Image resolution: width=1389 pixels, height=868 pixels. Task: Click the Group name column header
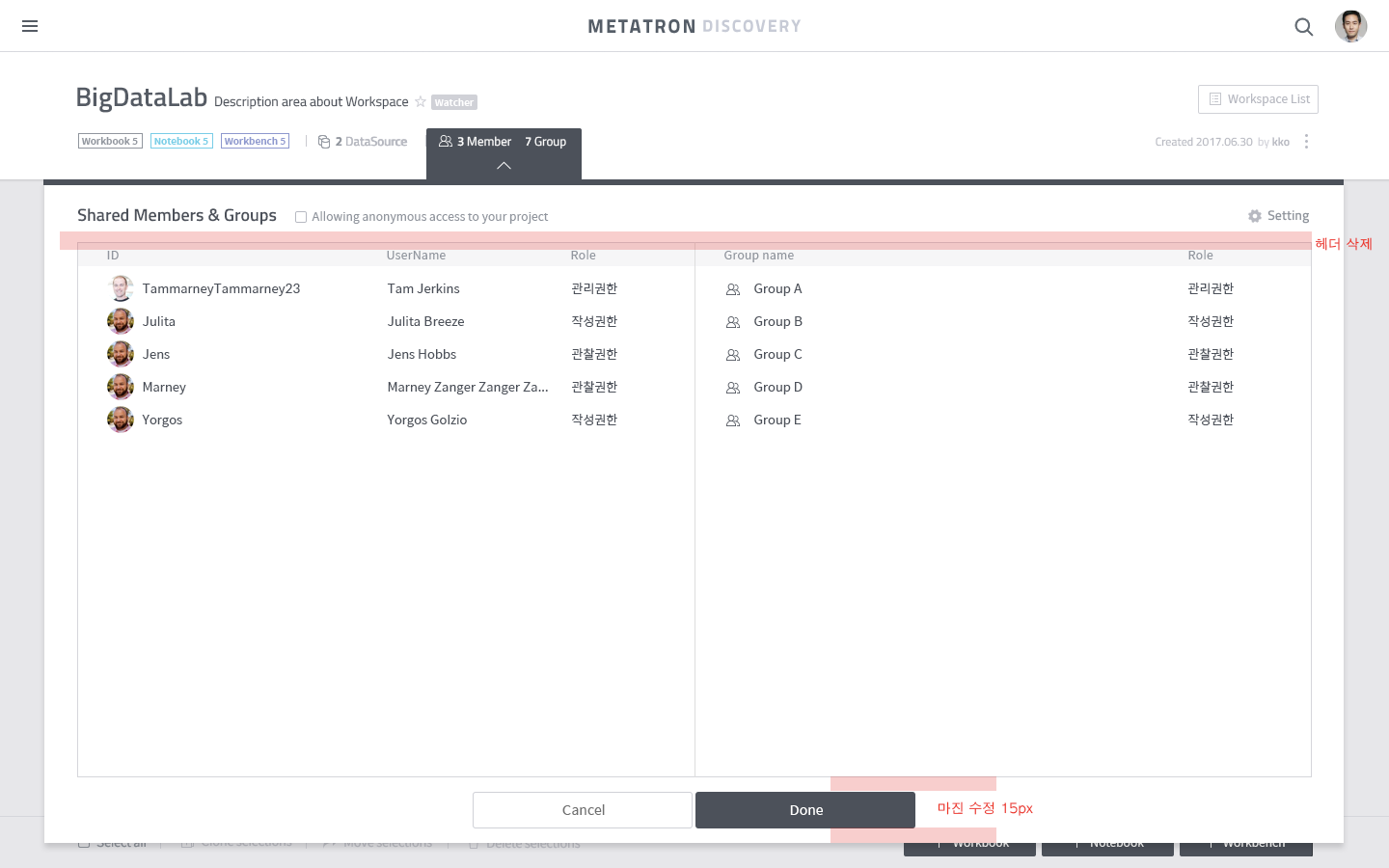tap(759, 256)
